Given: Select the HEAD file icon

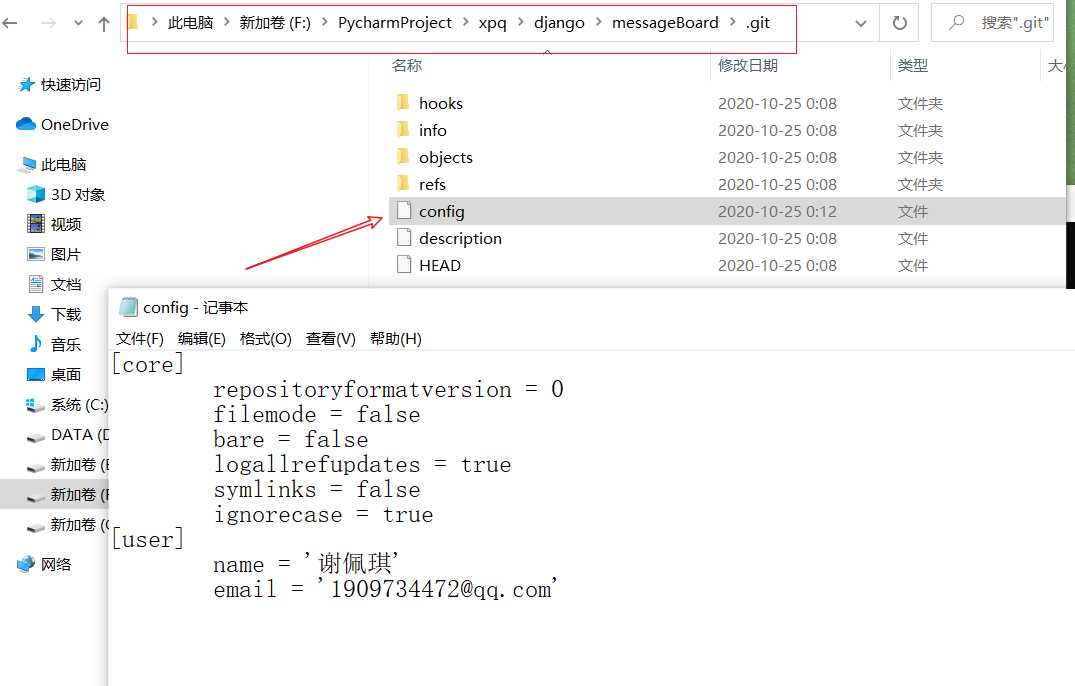Looking at the screenshot, I should click(404, 265).
